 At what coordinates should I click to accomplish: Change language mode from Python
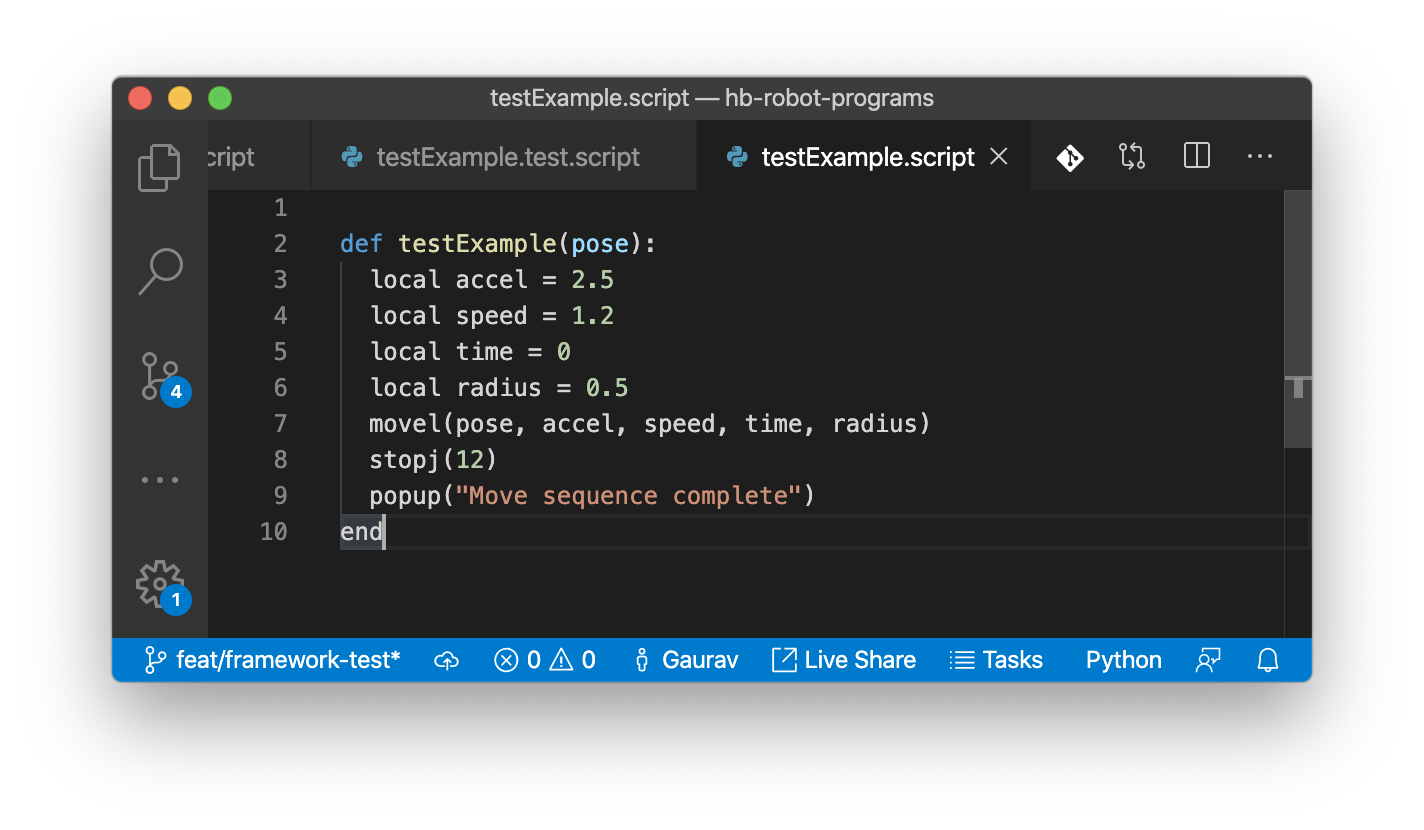pos(1123,660)
